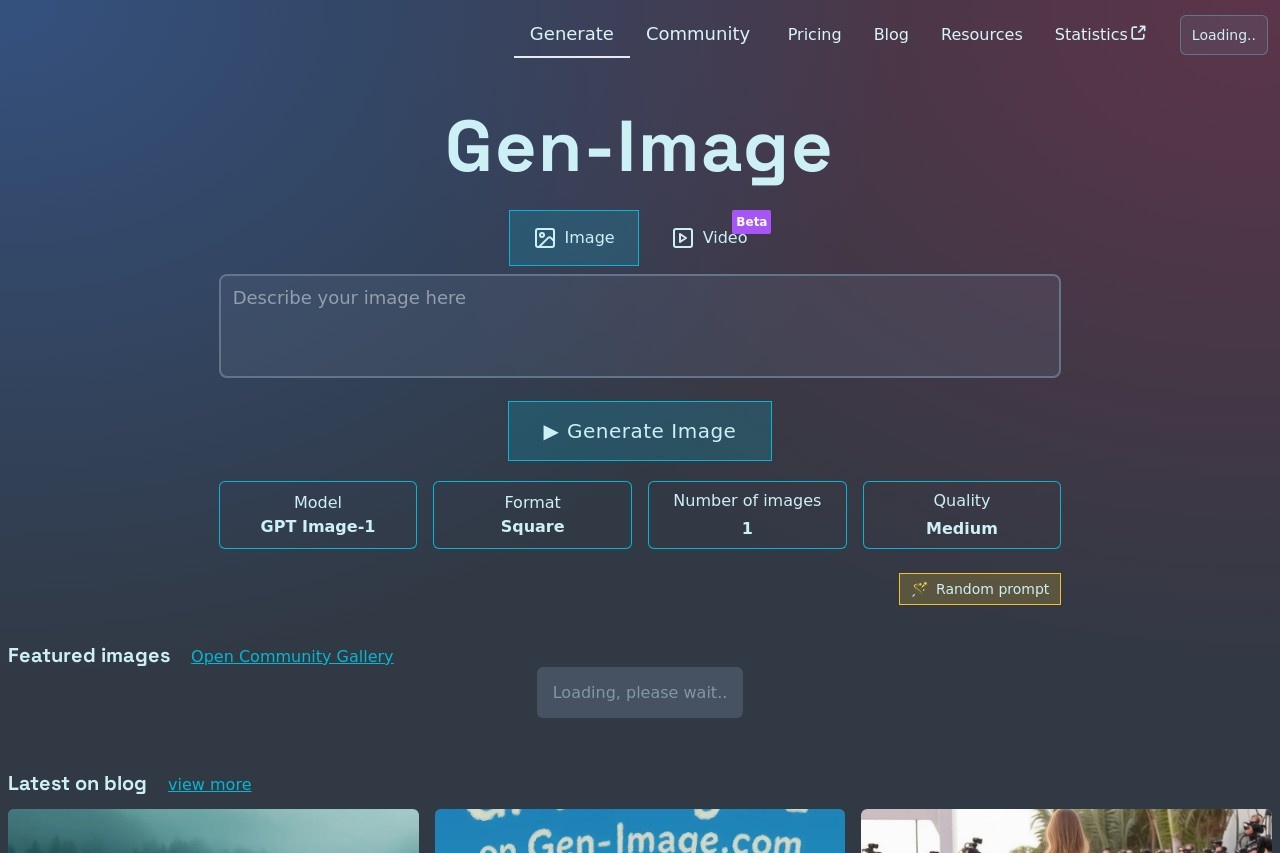1280x853 pixels.
Task: Visit the Blog from the navbar
Action: 891,34
